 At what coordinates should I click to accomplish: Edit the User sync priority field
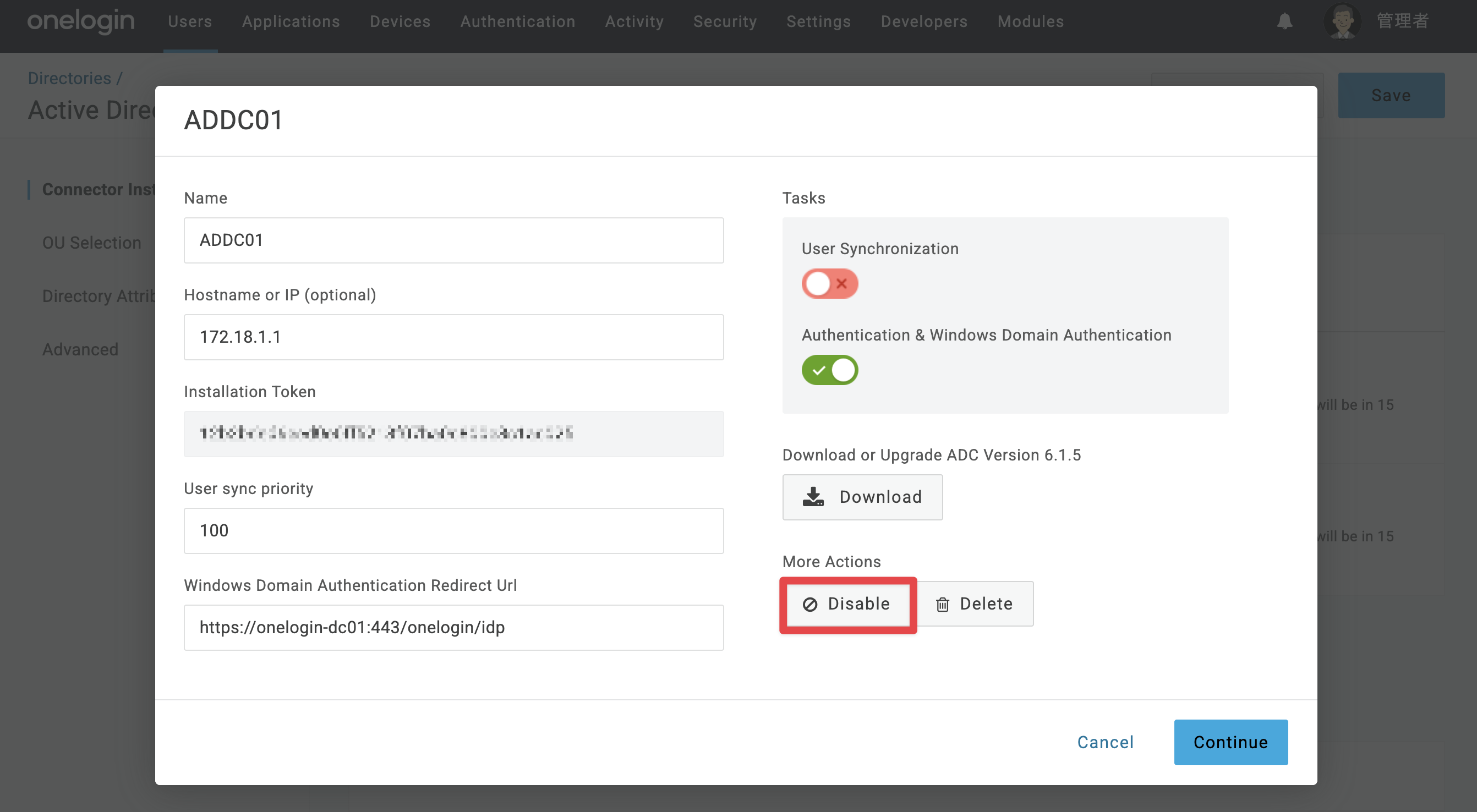(x=453, y=531)
